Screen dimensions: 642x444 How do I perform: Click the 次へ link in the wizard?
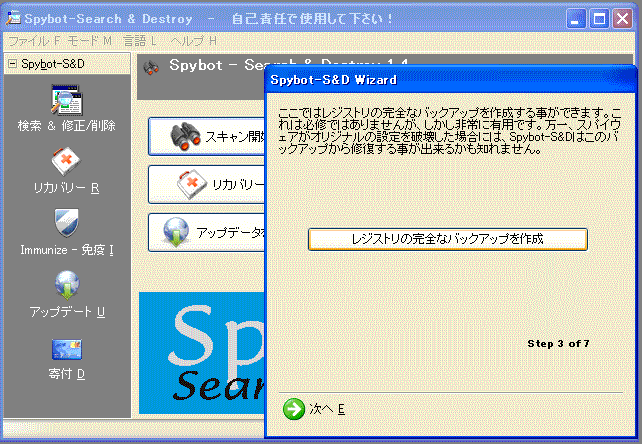pyautogui.click(x=327, y=409)
